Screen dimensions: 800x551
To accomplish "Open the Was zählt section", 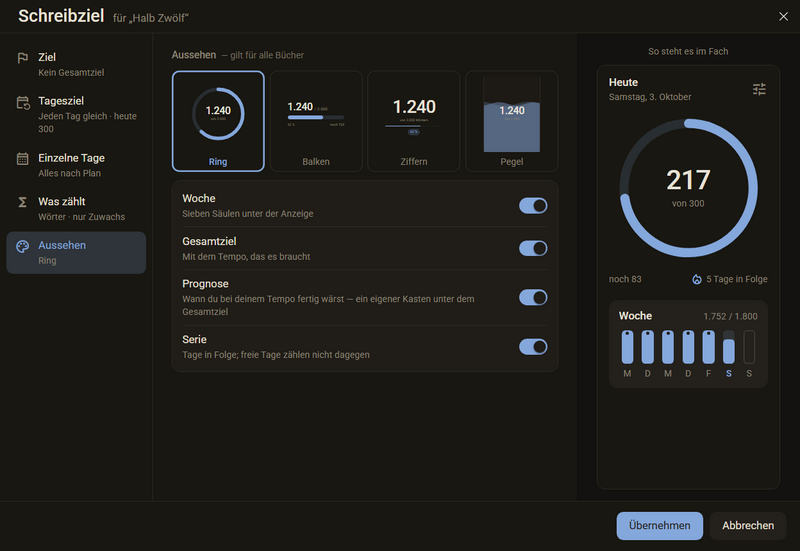I will [x=76, y=209].
